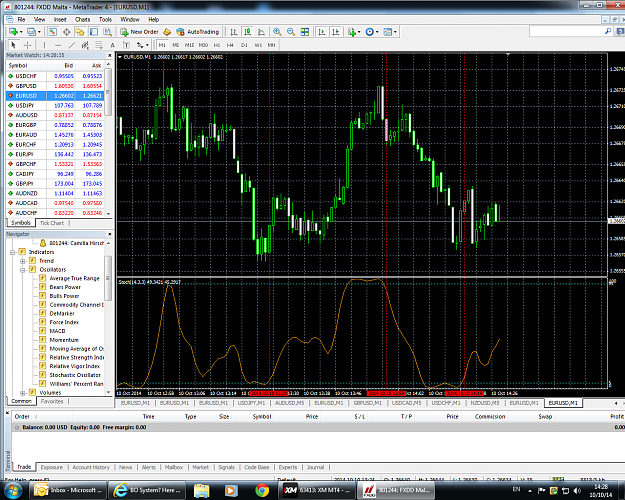Select the EURUSD row in Market Watch
The width and height of the screenshot is (625, 500).
[55, 96]
